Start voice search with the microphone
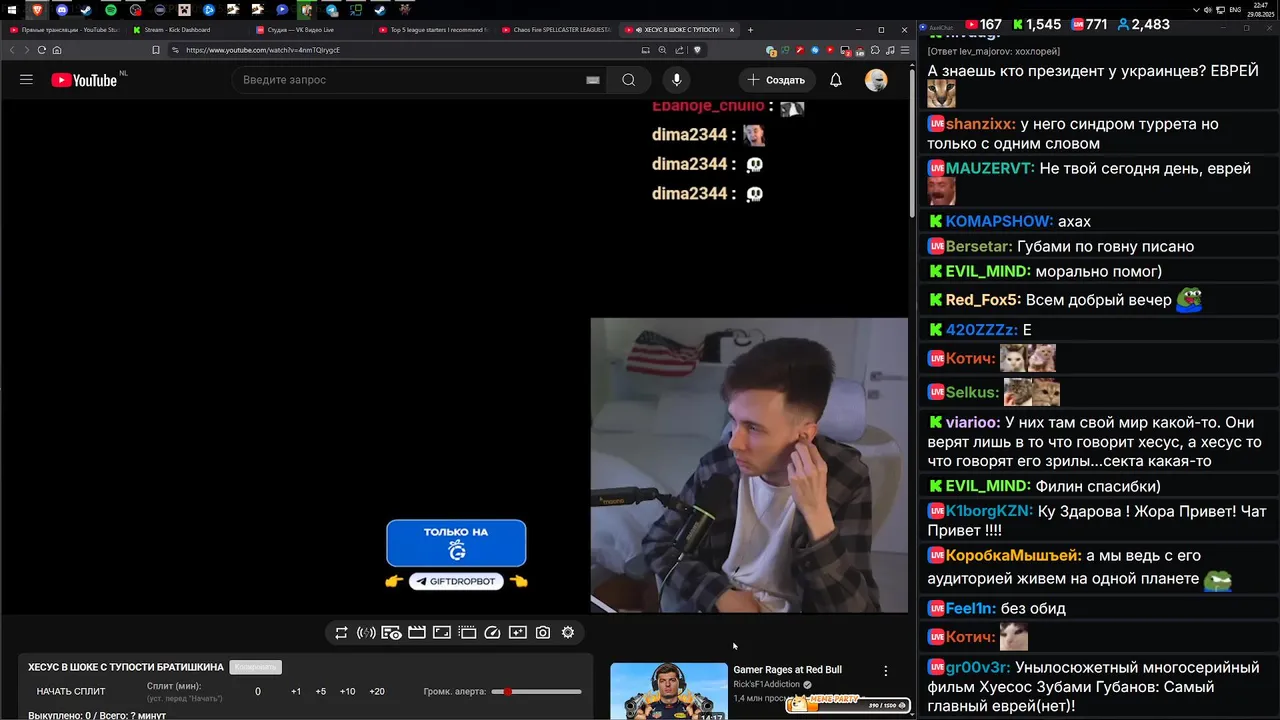The height and width of the screenshot is (720, 1280). [x=677, y=80]
